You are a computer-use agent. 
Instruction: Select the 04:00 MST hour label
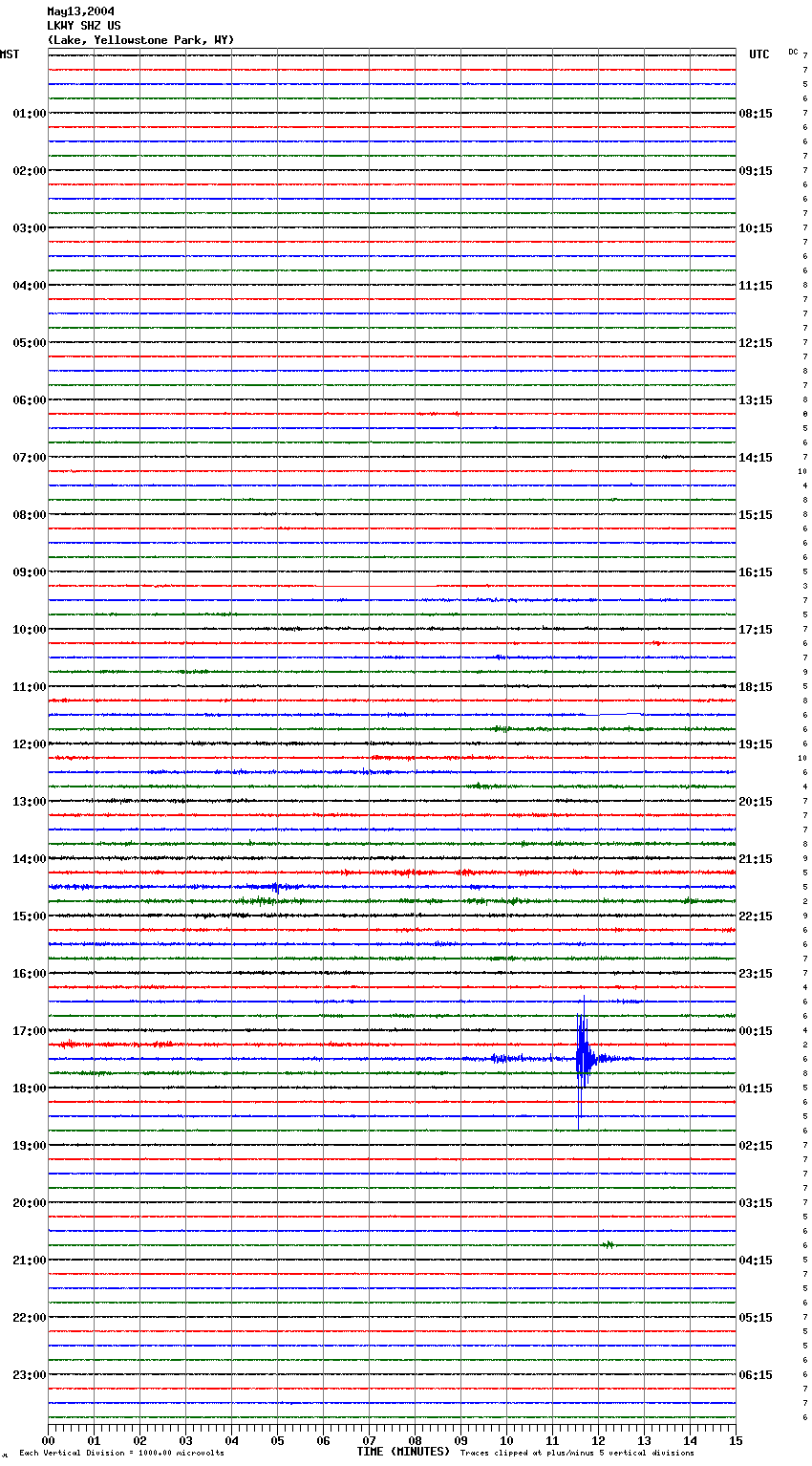(30, 286)
